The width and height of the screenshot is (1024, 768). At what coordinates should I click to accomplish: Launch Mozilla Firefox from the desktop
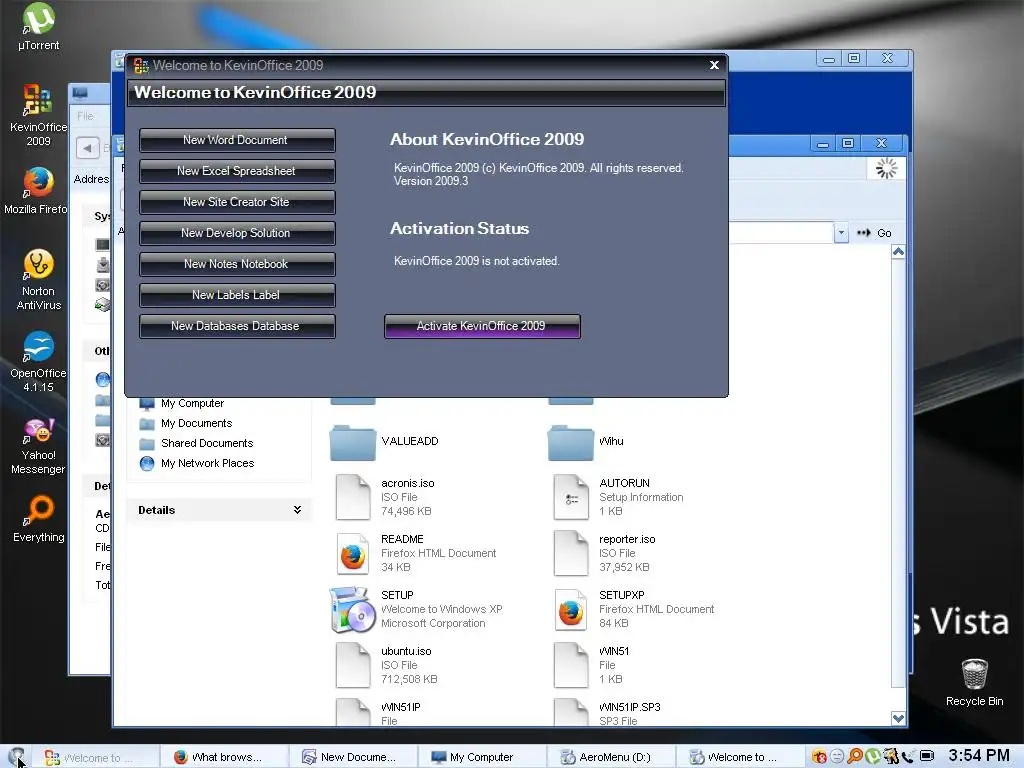pyautogui.click(x=36, y=191)
